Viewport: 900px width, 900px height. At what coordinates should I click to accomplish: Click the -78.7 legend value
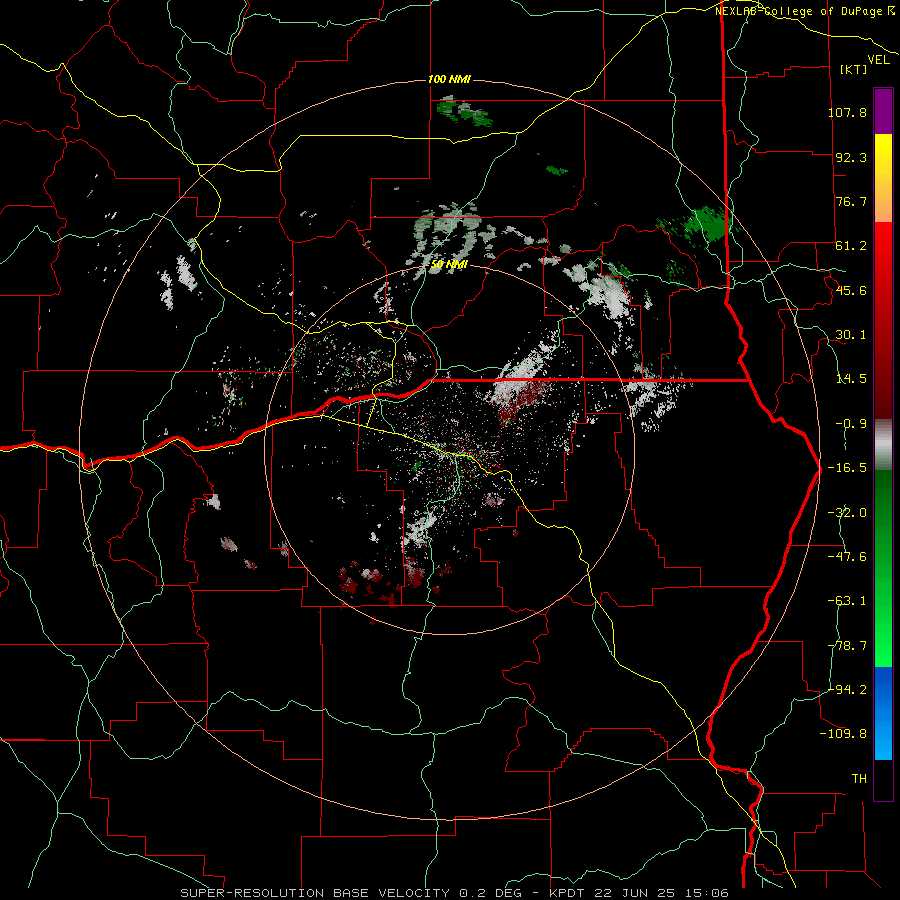847,646
